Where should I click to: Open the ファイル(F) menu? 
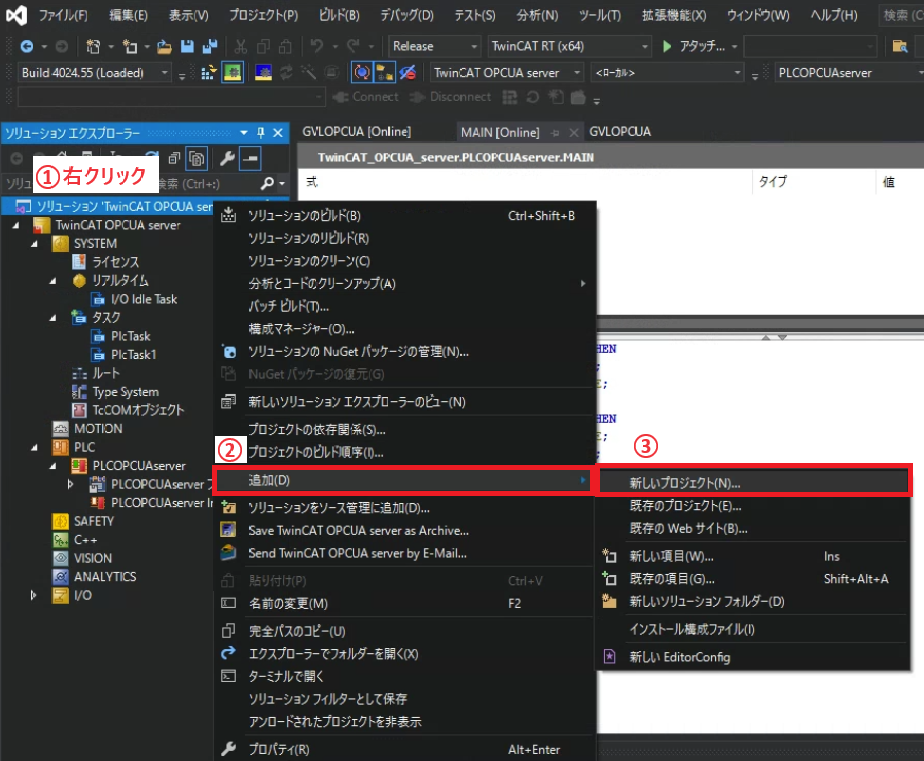[63, 15]
